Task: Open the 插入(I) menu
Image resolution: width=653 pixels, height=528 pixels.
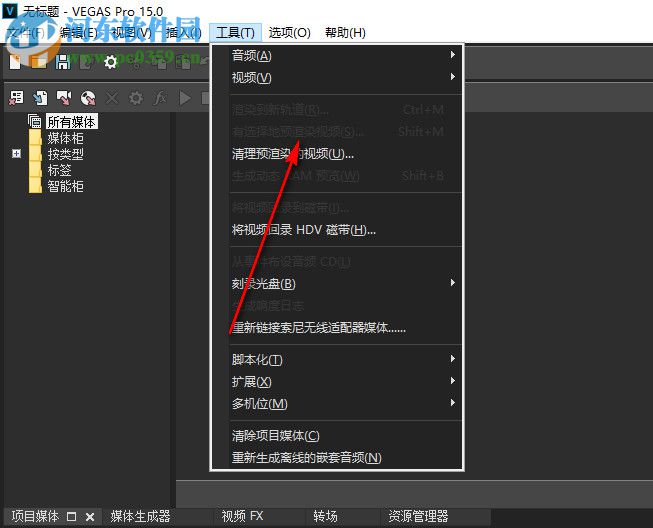Action: 183,32
